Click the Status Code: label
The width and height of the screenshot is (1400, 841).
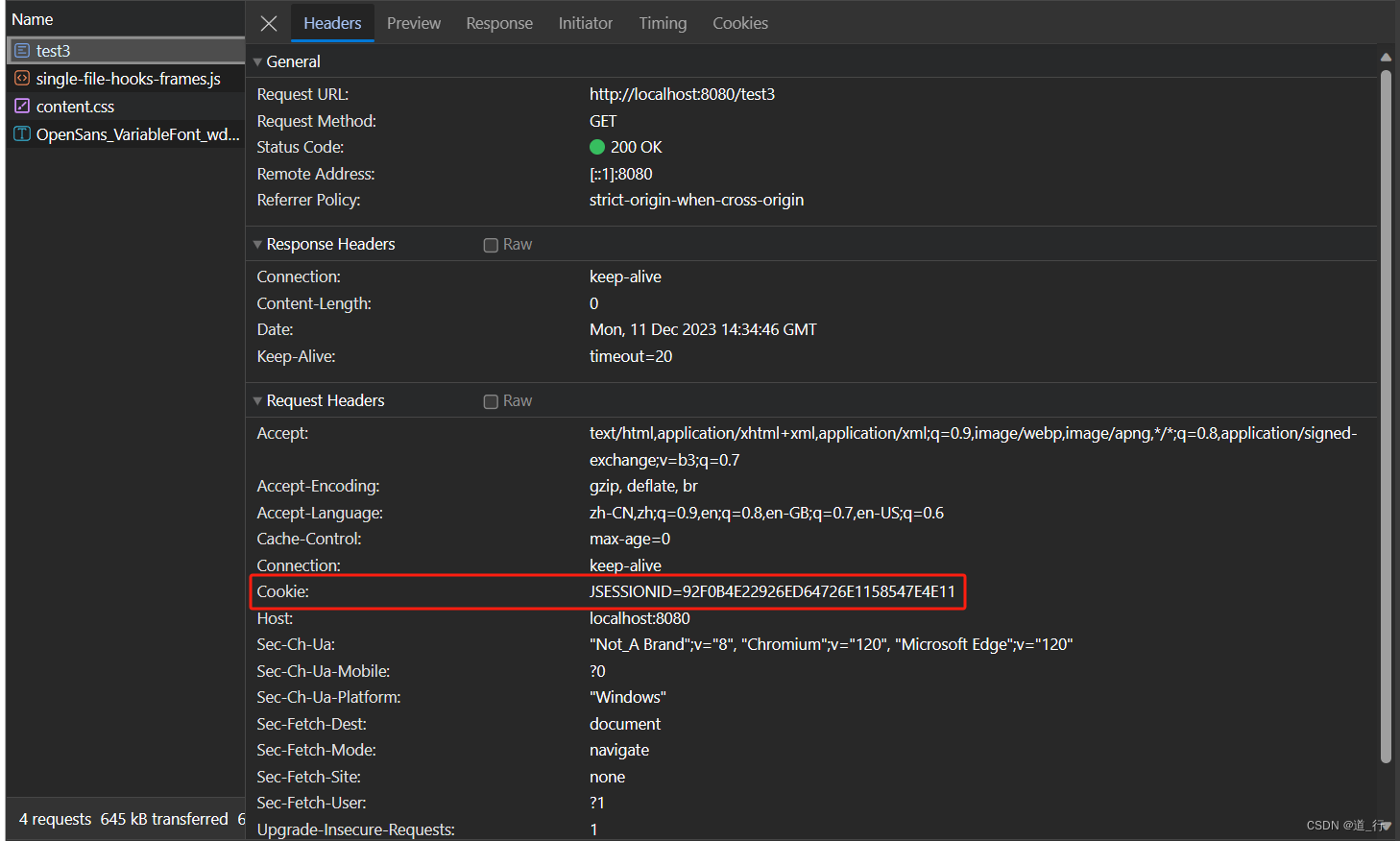click(300, 147)
